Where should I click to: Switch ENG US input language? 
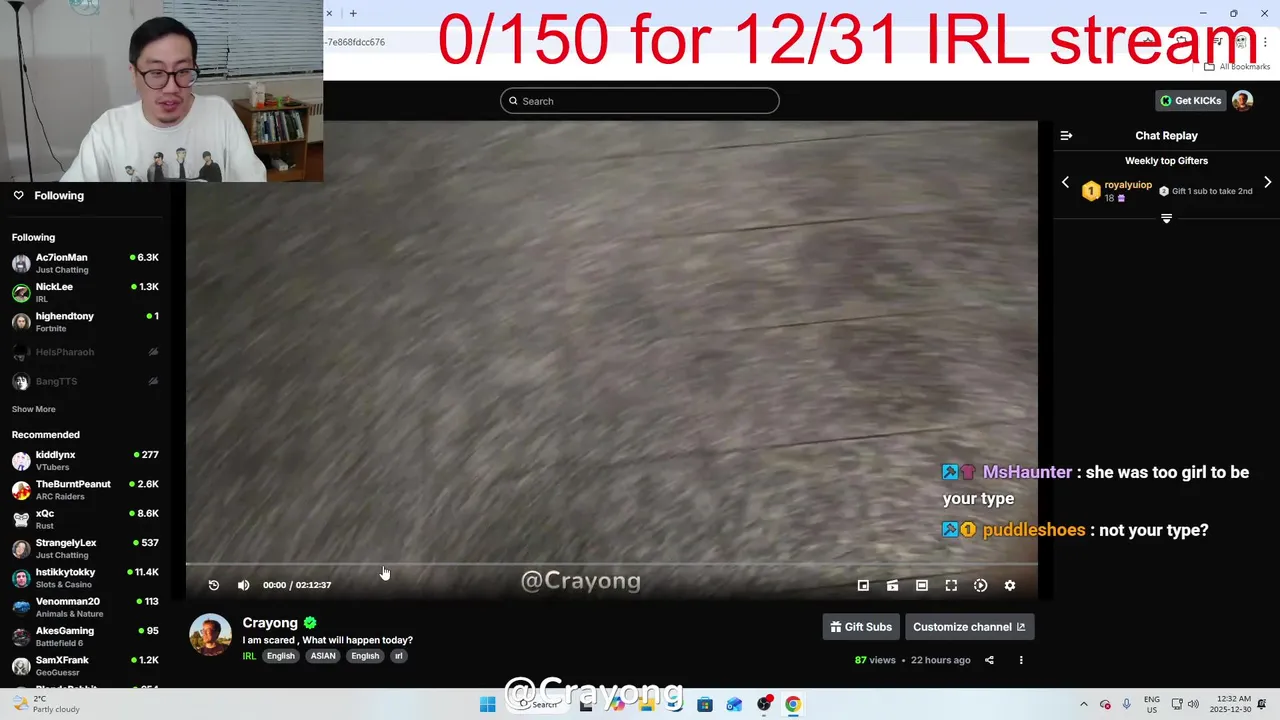click(1152, 704)
